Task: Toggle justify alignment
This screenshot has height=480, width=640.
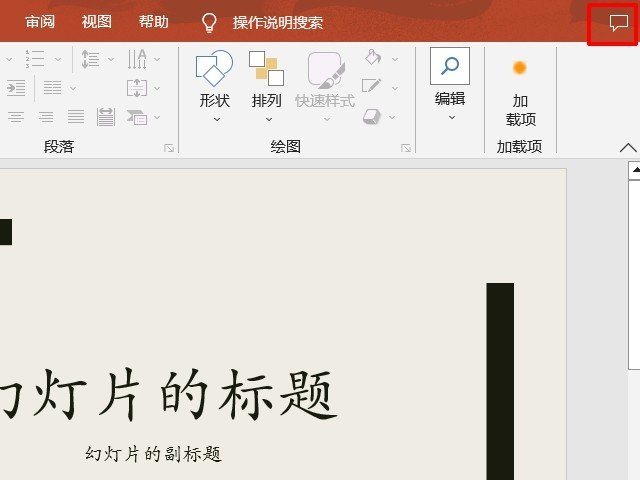Action: click(x=76, y=117)
